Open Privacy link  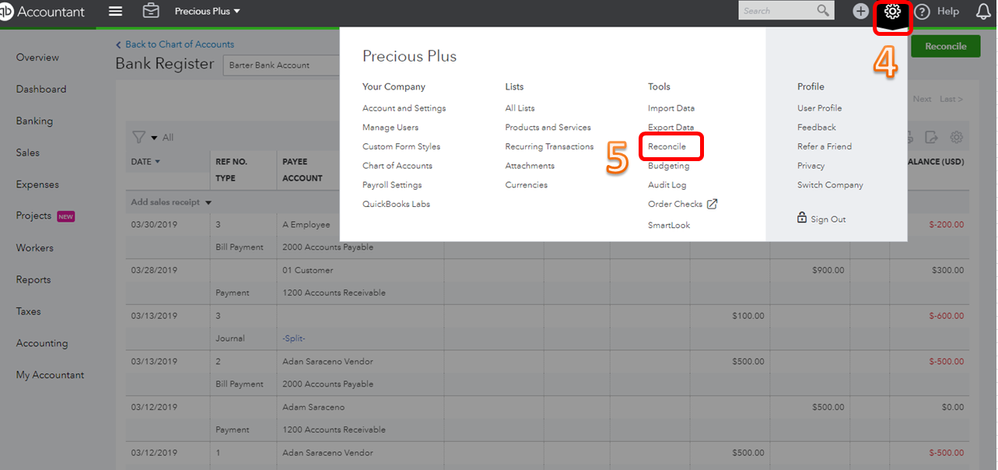tap(811, 166)
